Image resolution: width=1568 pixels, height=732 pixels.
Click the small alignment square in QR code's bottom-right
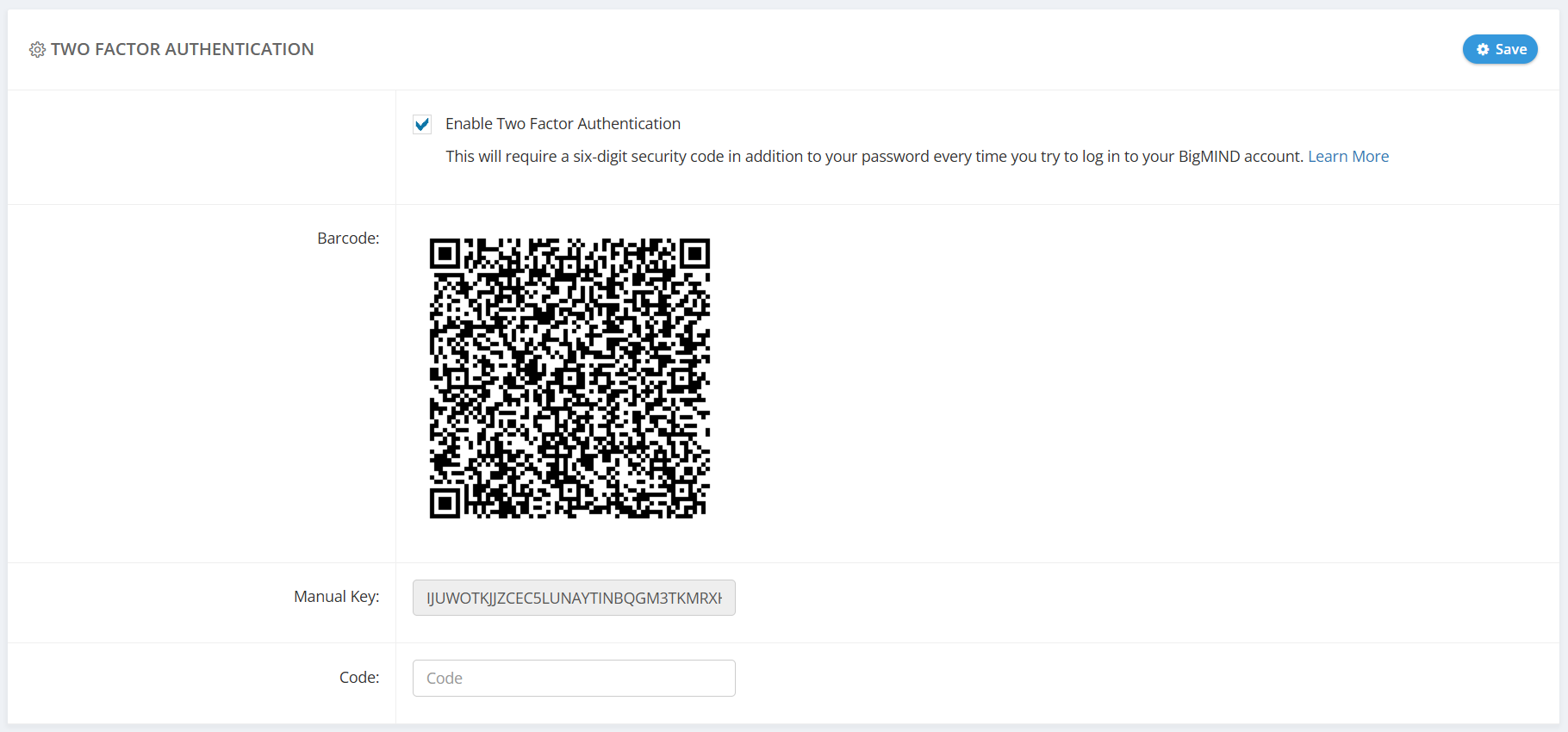pos(681,490)
